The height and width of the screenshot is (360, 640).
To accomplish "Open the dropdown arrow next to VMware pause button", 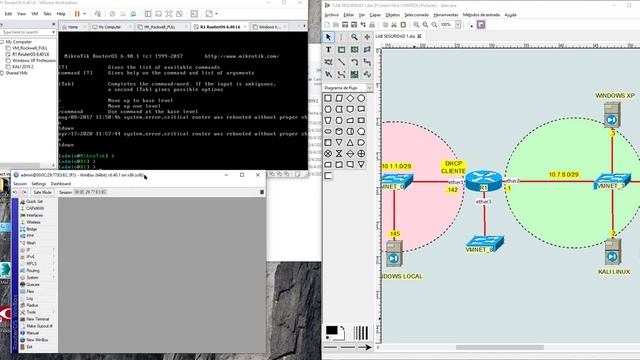I will tap(84, 14).
